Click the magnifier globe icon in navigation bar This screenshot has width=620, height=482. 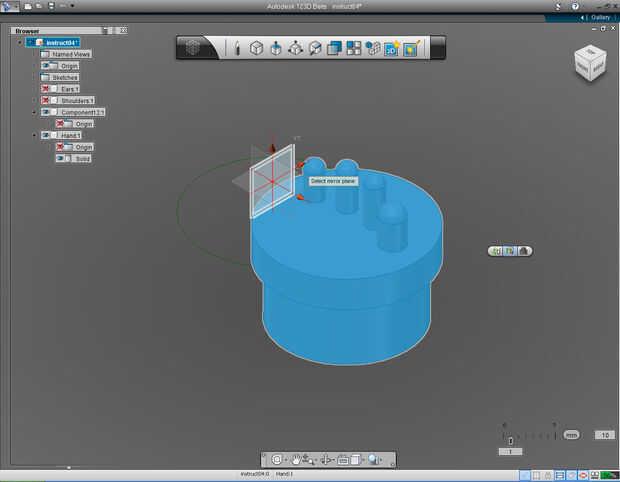click(373, 459)
